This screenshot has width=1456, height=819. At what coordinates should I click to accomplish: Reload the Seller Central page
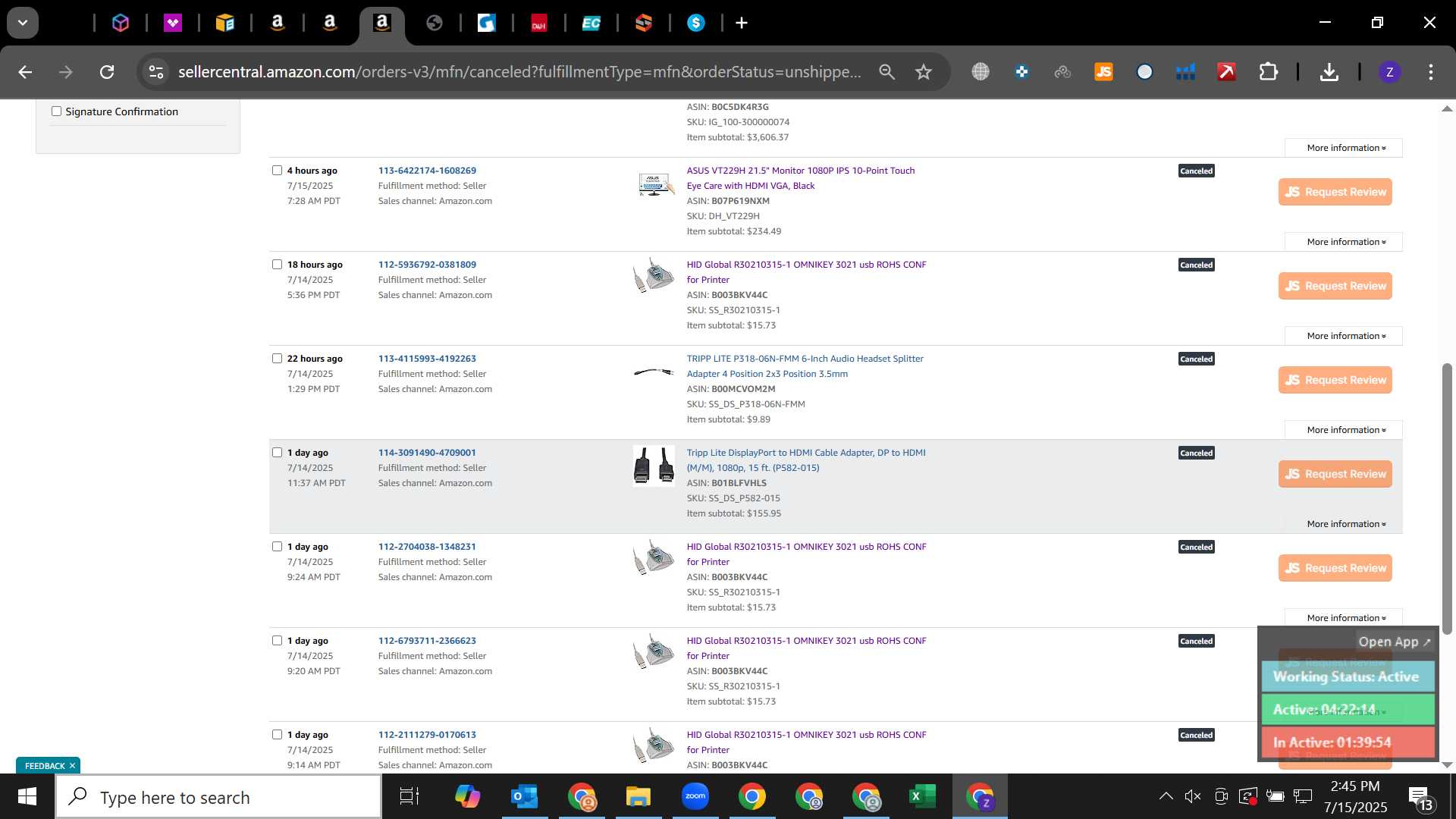point(107,72)
